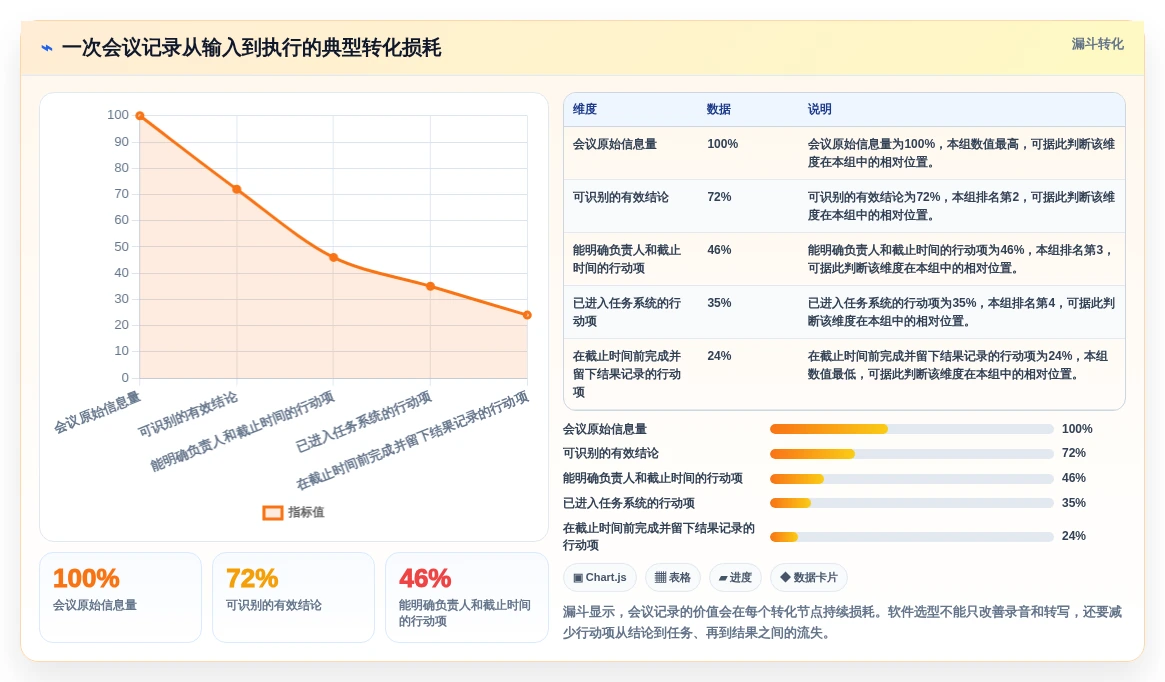Click the lightning icon beside the title
The width and height of the screenshot is (1165, 682).
(47, 48)
